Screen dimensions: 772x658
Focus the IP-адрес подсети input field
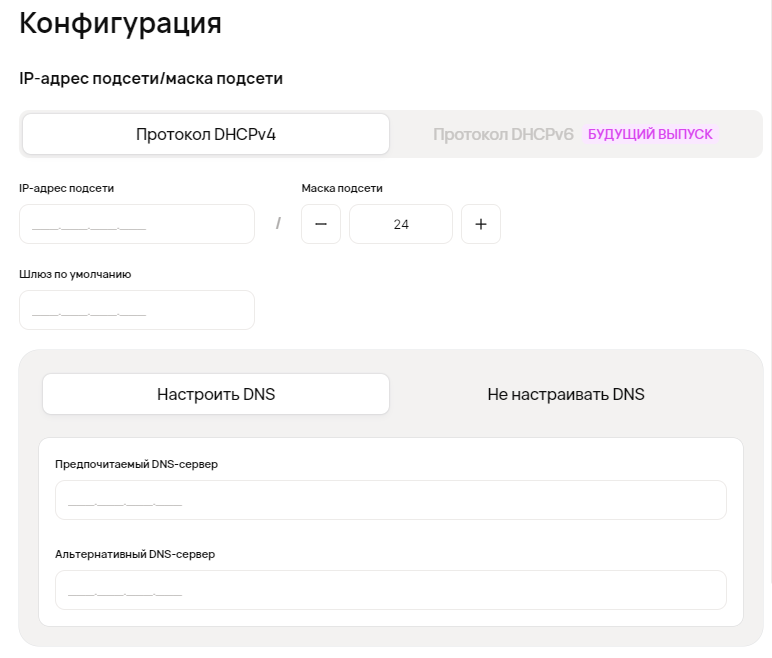coord(137,224)
